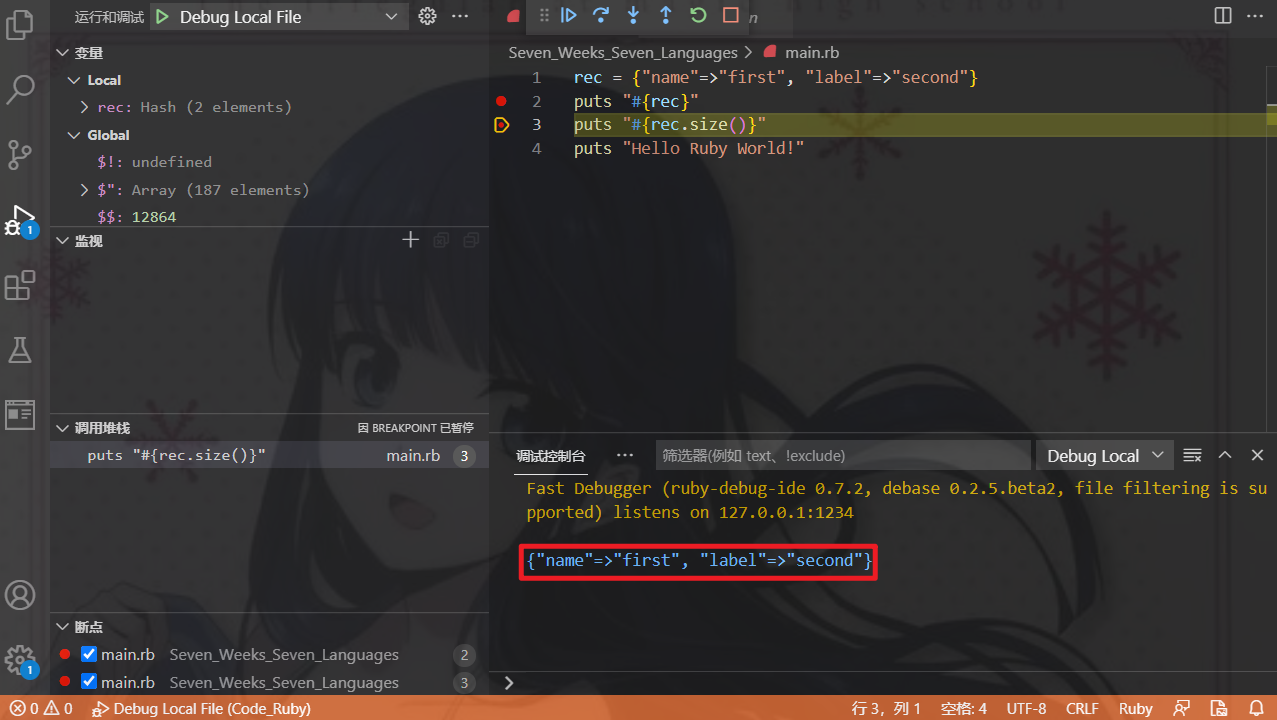Stop the running debug session
The width and height of the screenshot is (1277, 720).
tap(730, 16)
